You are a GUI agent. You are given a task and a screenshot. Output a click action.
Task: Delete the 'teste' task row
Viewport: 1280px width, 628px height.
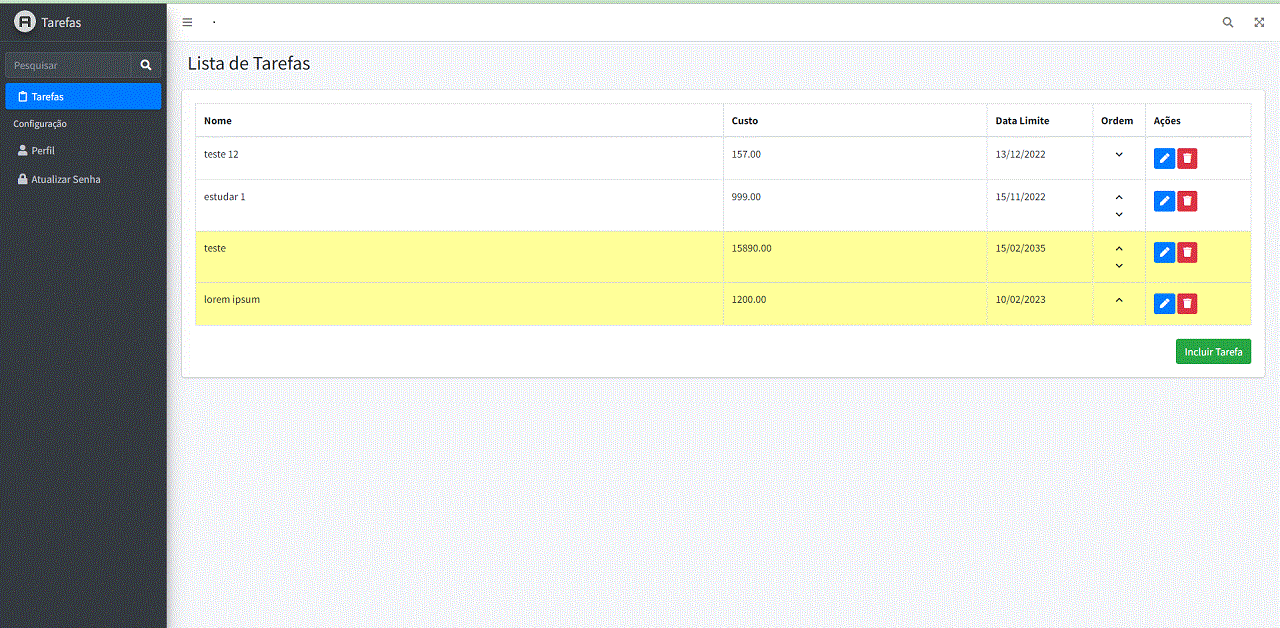coord(1187,252)
